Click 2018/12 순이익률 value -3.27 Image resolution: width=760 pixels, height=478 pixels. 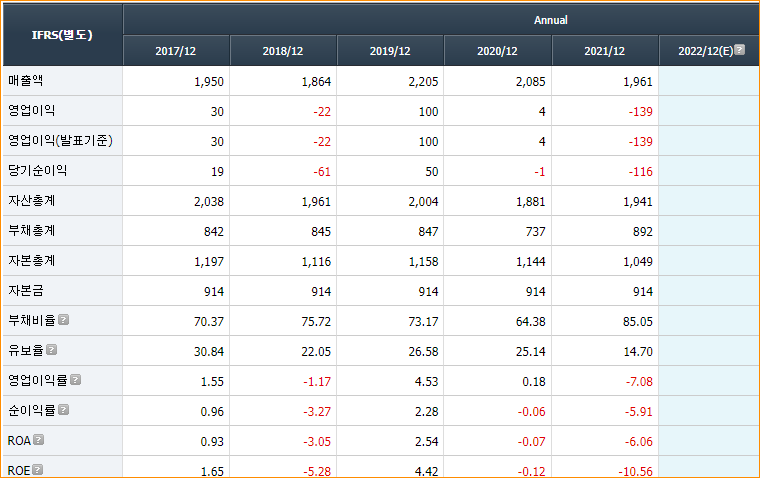point(317,412)
